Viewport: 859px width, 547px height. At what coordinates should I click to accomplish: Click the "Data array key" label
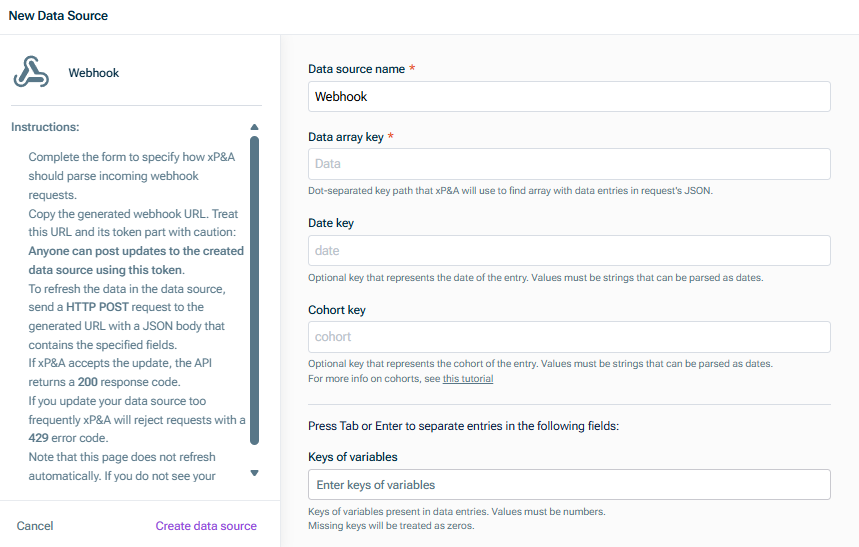[x=346, y=137]
